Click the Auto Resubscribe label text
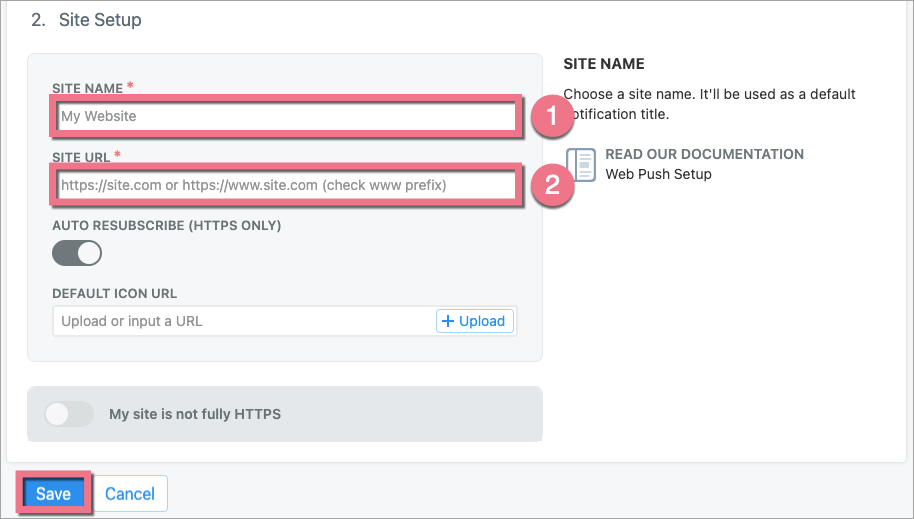 166,226
